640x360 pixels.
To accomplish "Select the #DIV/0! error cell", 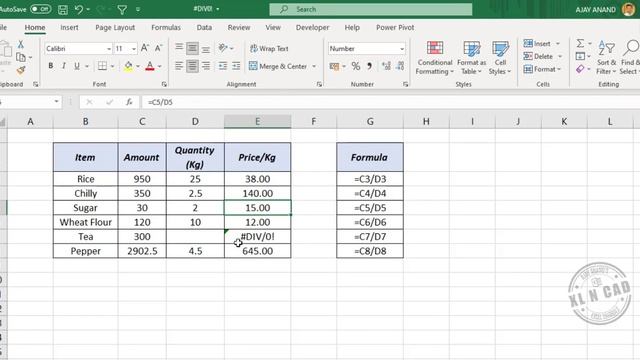I will pyautogui.click(x=258, y=237).
